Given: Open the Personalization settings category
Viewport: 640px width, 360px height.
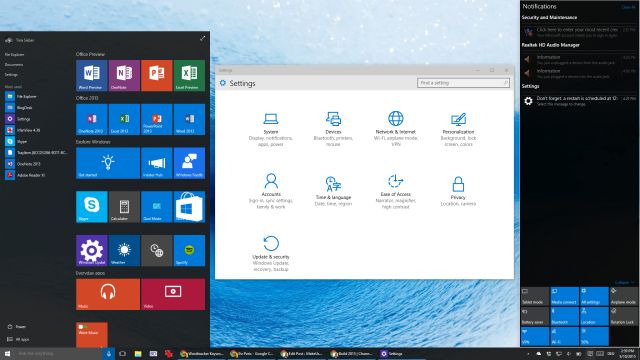Looking at the screenshot, I should pos(458,129).
